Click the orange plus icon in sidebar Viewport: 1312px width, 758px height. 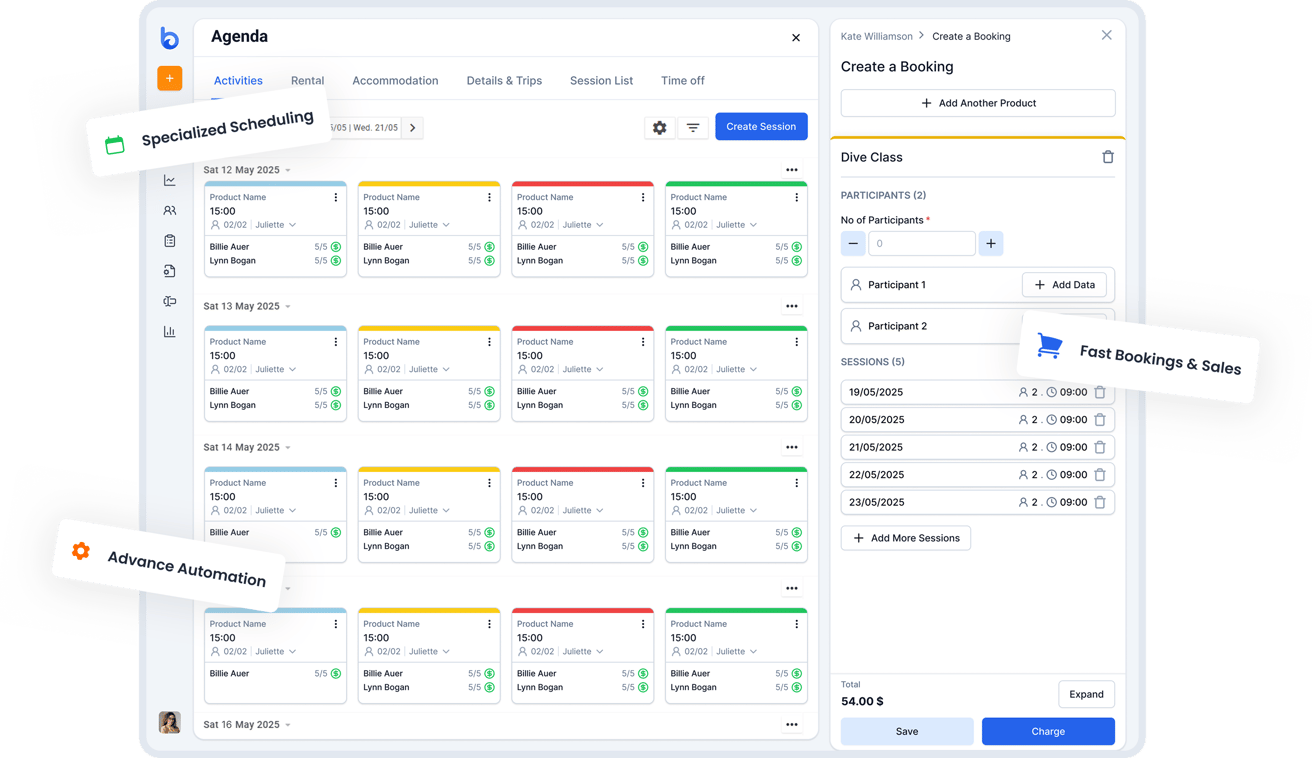169,78
